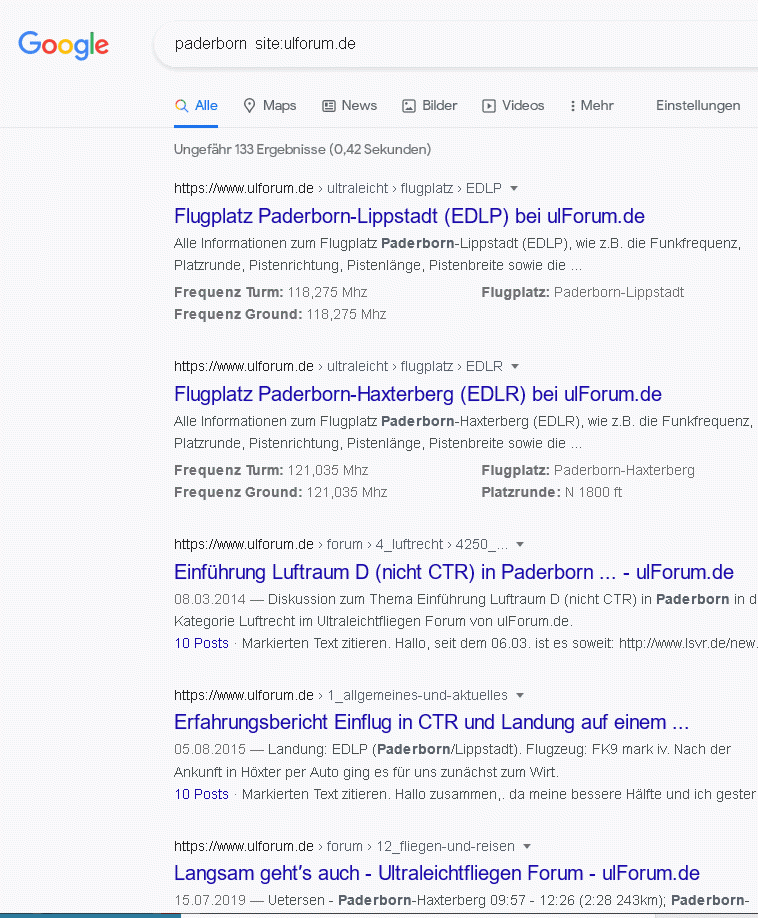Expand the arrow next to 12_fliegen-und-reisen URL
This screenshot has width=758, height=918.
point(527,847)
